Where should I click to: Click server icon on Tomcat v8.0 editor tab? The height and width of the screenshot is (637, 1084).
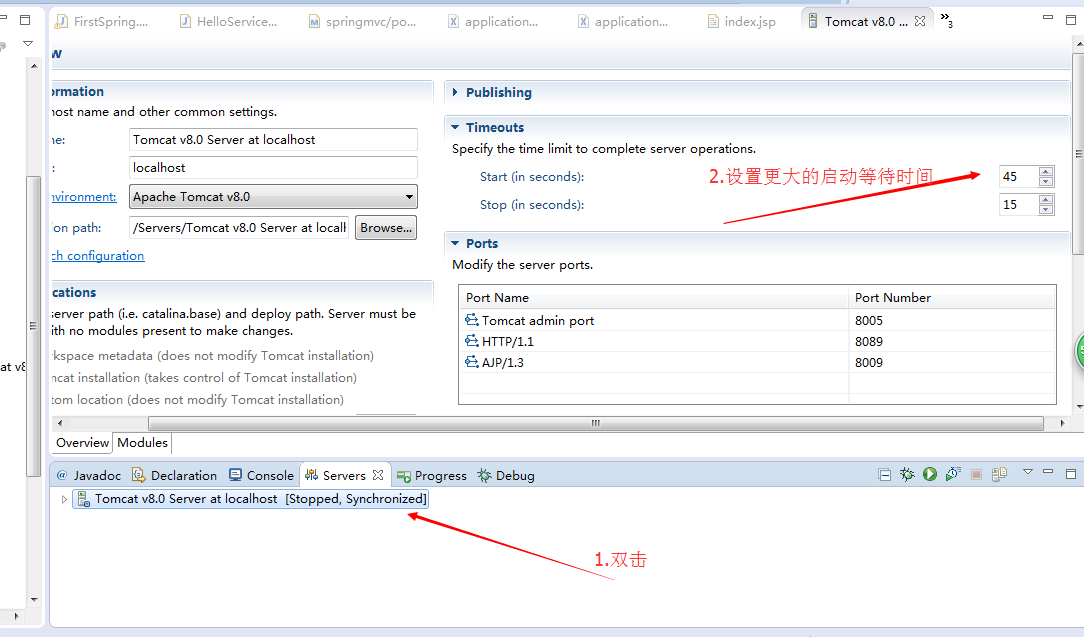coord(813,21)
